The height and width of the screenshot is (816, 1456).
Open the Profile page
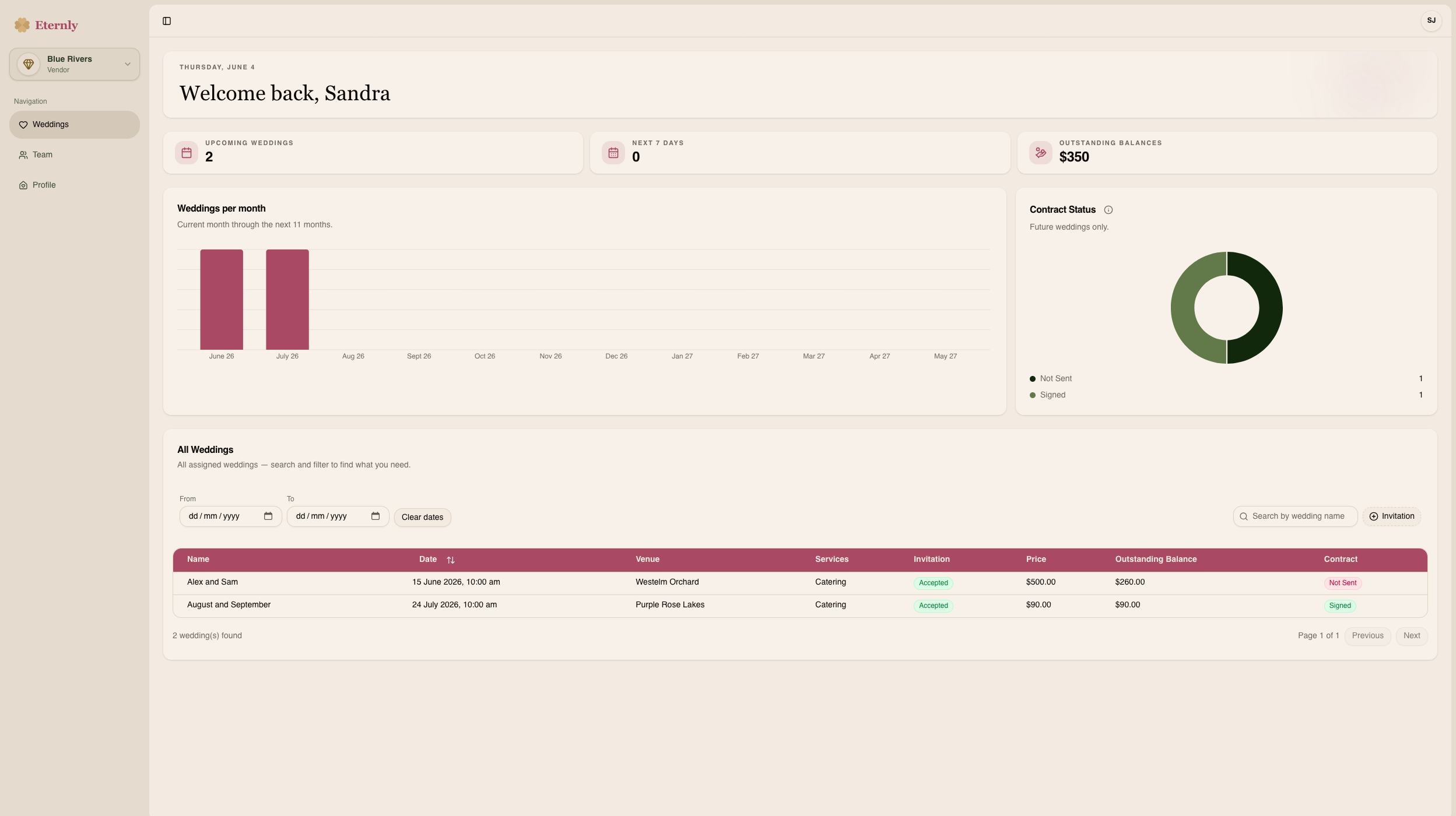(75, 185)
